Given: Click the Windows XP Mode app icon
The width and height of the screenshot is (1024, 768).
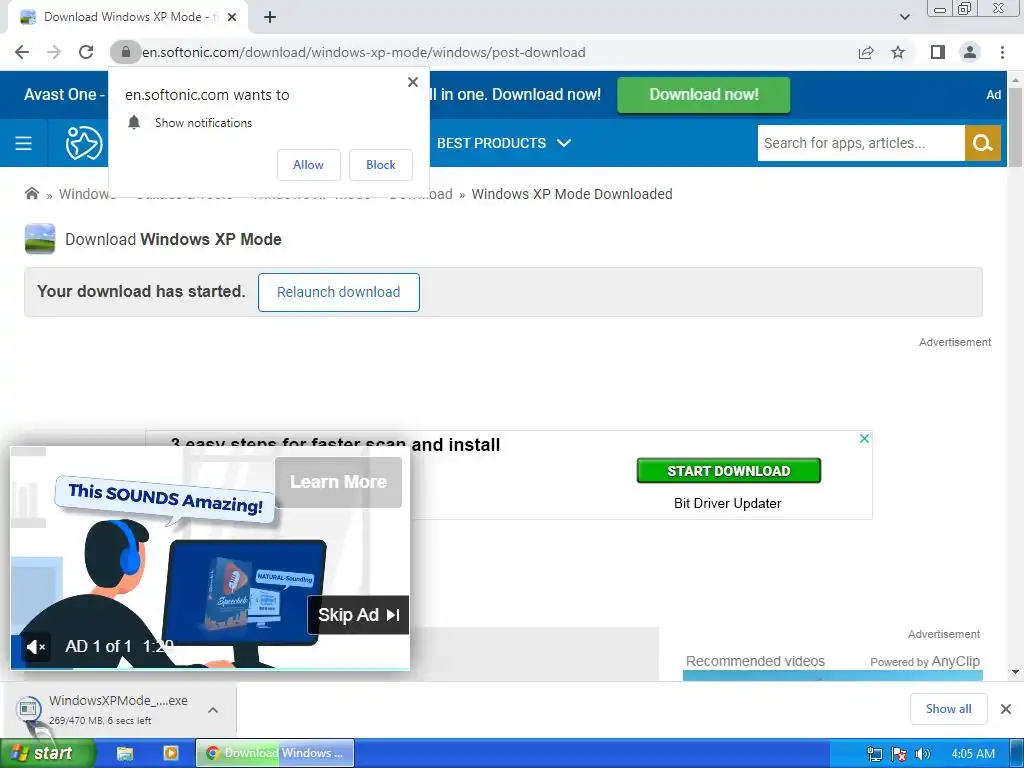Looking at the screenshot, I should click(x=40, y=239).
